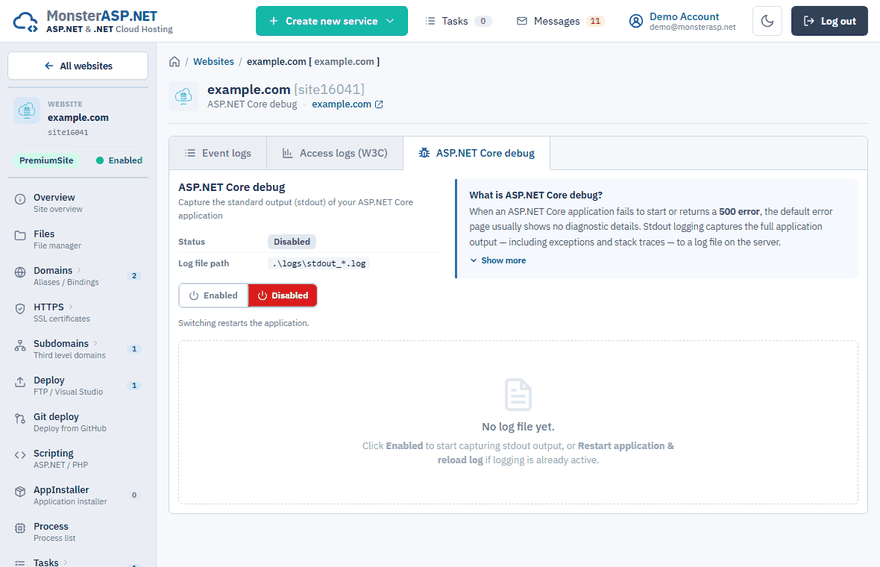Image resolution: width=880 pixels, height=567 pixels.
Task: Expand Subdomains submenu chevron
Action: click(95, 343)
